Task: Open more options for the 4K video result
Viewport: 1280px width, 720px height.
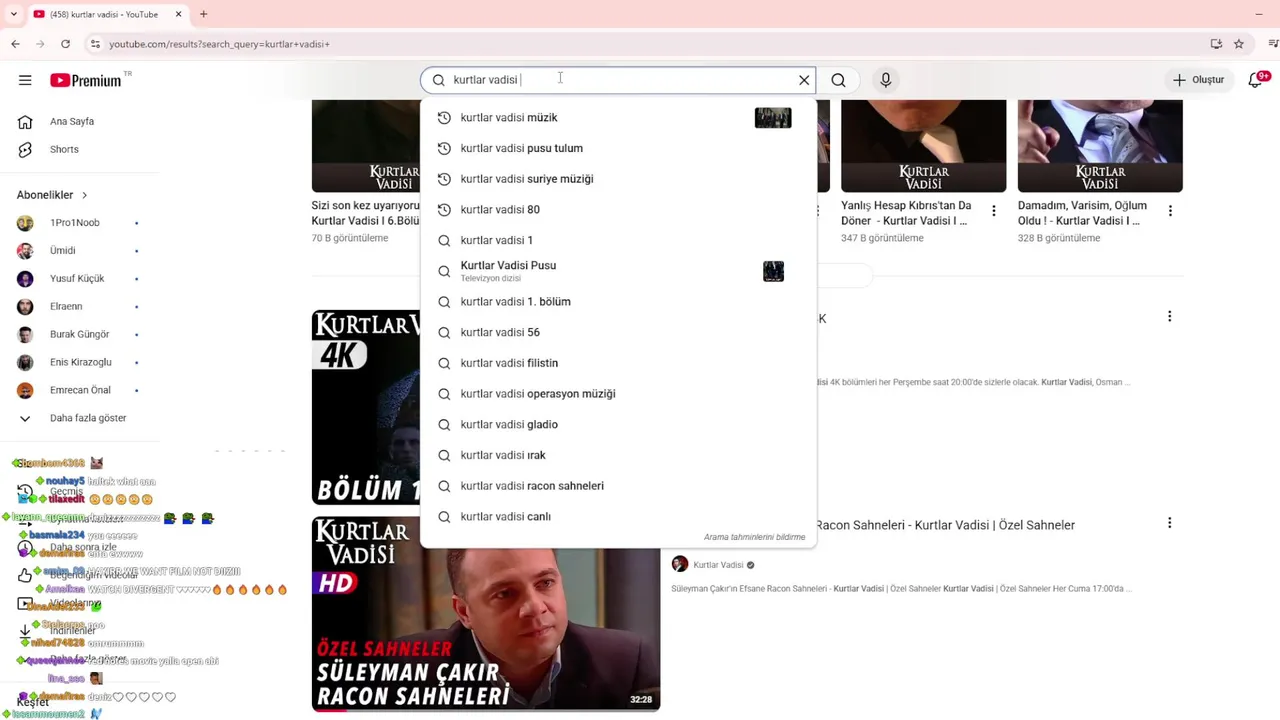Action: point(1169,317)
